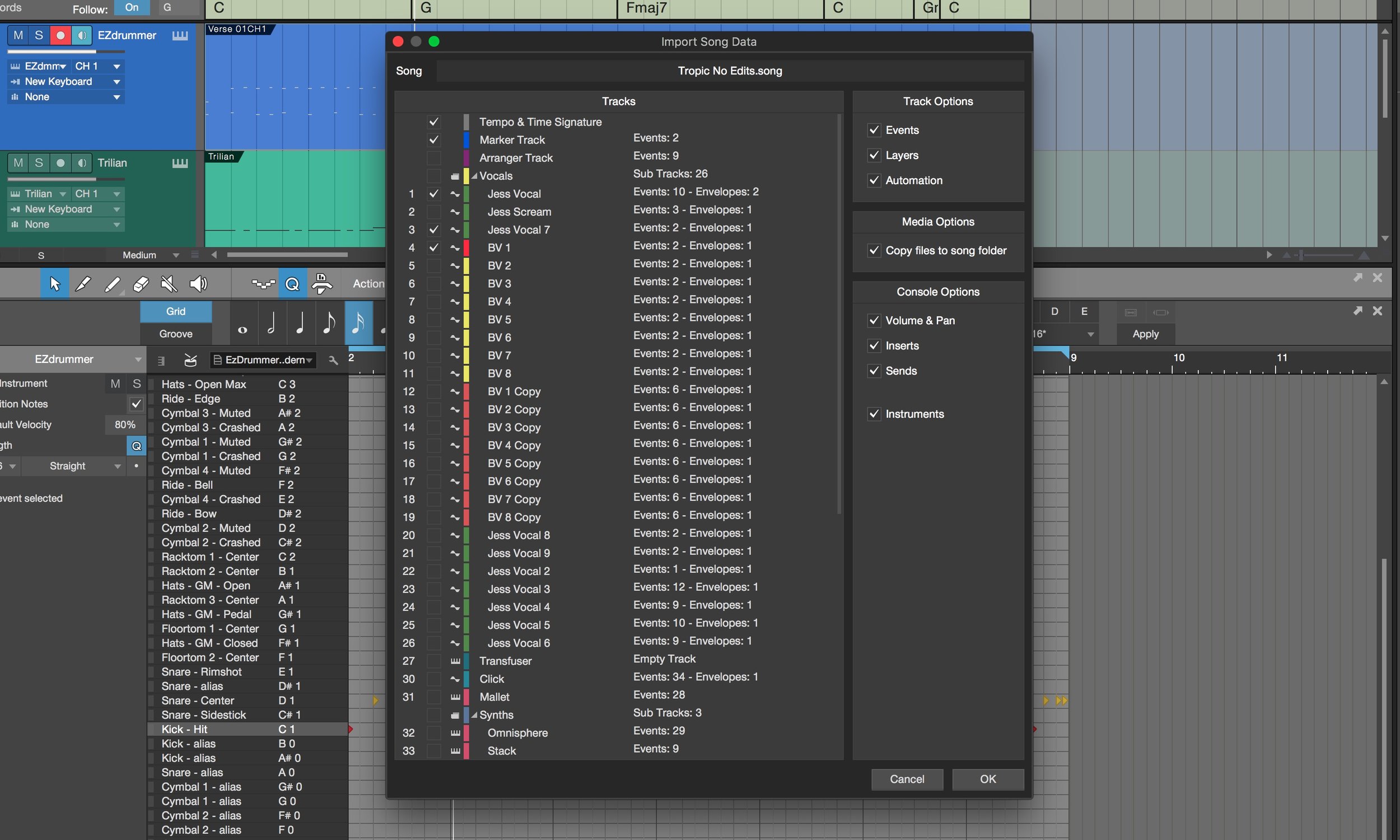Toggle the Layers track option

pos(874,155)
